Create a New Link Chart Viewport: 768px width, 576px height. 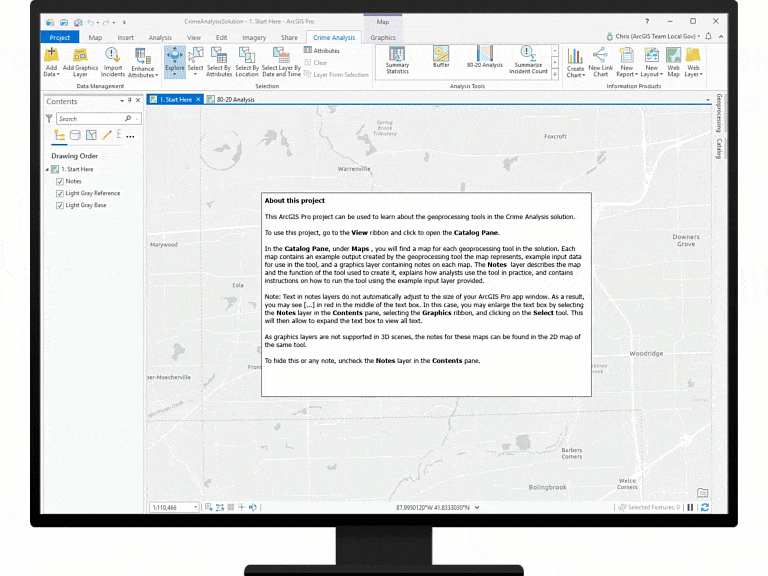(600, 62)
